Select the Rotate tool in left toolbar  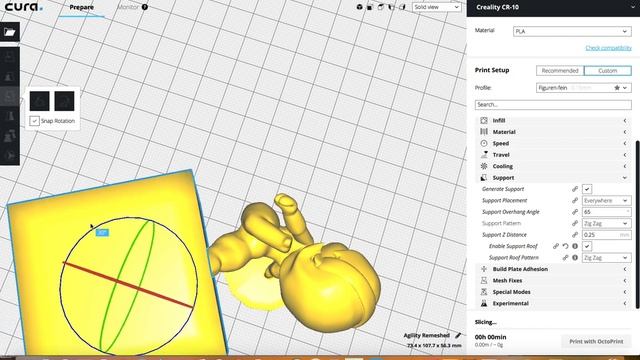tap(10, 96)
